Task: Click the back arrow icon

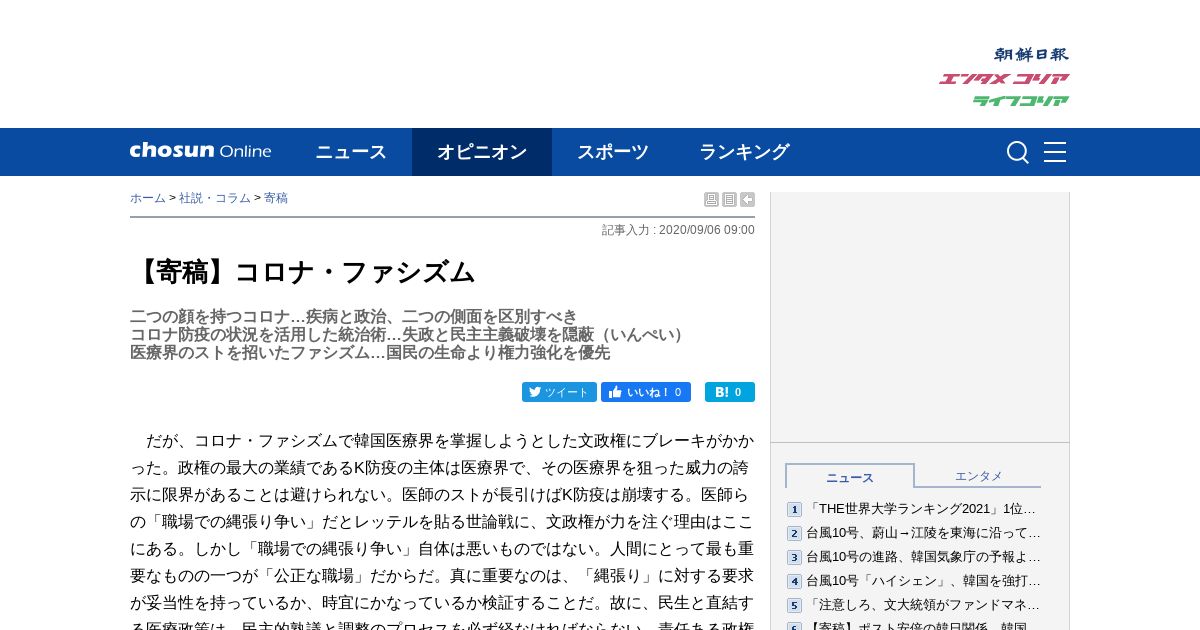Action: point(747,200)
